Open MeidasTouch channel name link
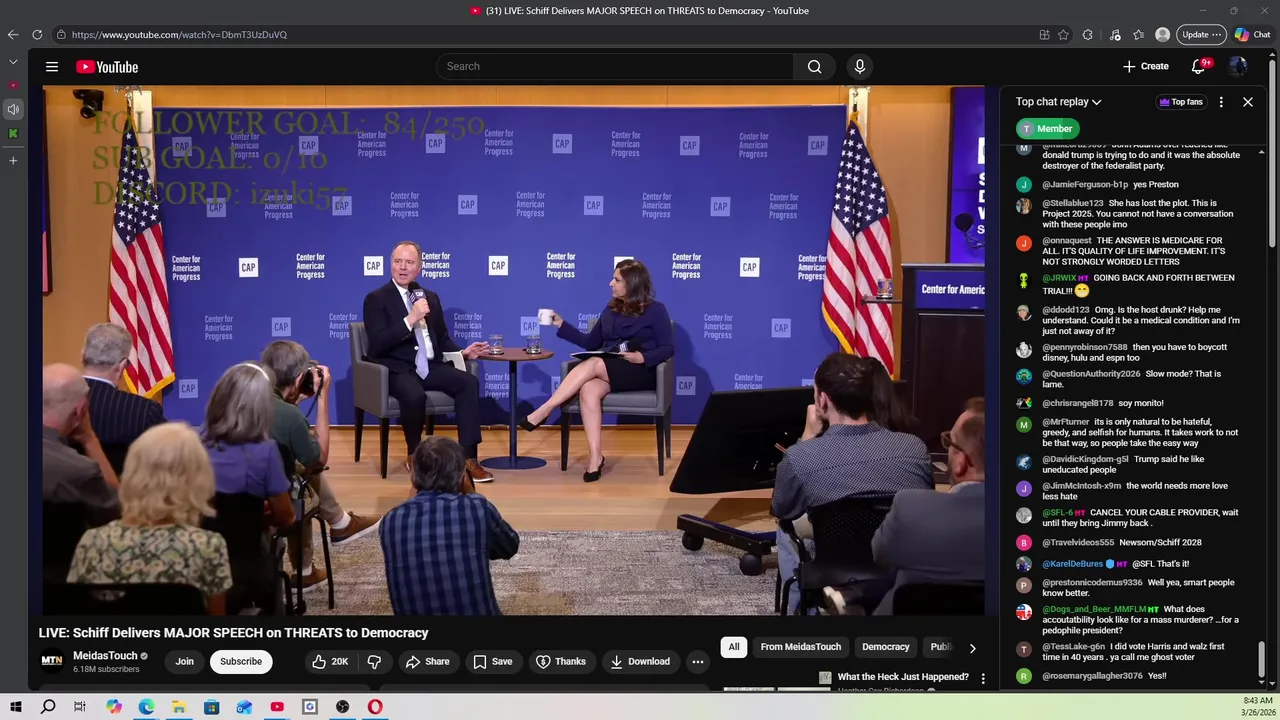Image resolution: width=1280 pixels, height=720 pixels. point(105,656)
